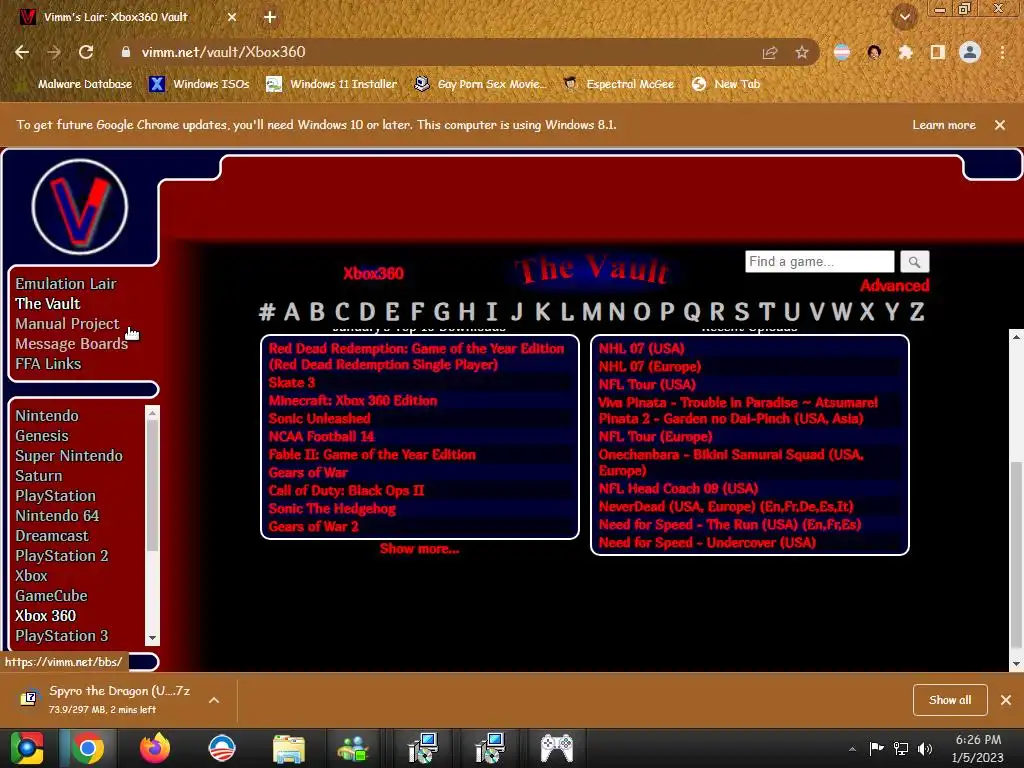Image resolution: width=1024 pixels, height=768 pixels.
Task: Select Dreamcast in console list
Action: pos(52,536)
